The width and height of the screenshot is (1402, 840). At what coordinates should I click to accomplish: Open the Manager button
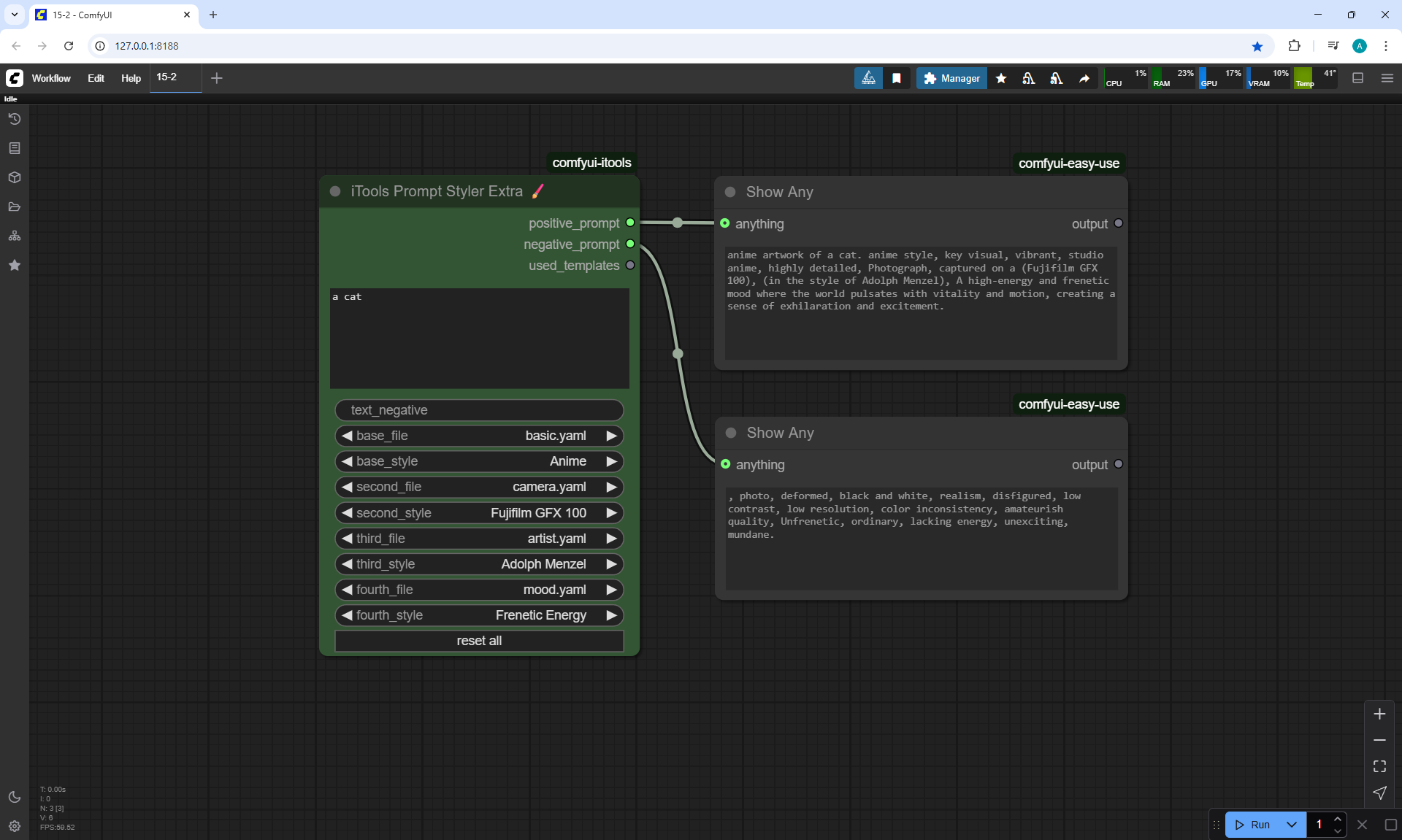(951, 78)
